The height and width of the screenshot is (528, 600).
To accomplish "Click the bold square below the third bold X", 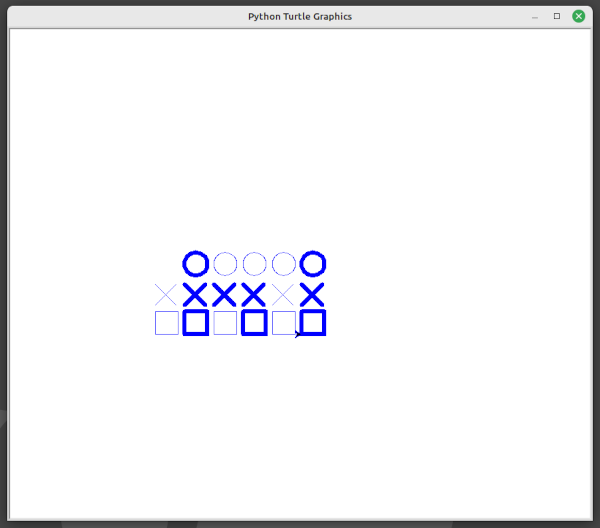I will 255,323.
